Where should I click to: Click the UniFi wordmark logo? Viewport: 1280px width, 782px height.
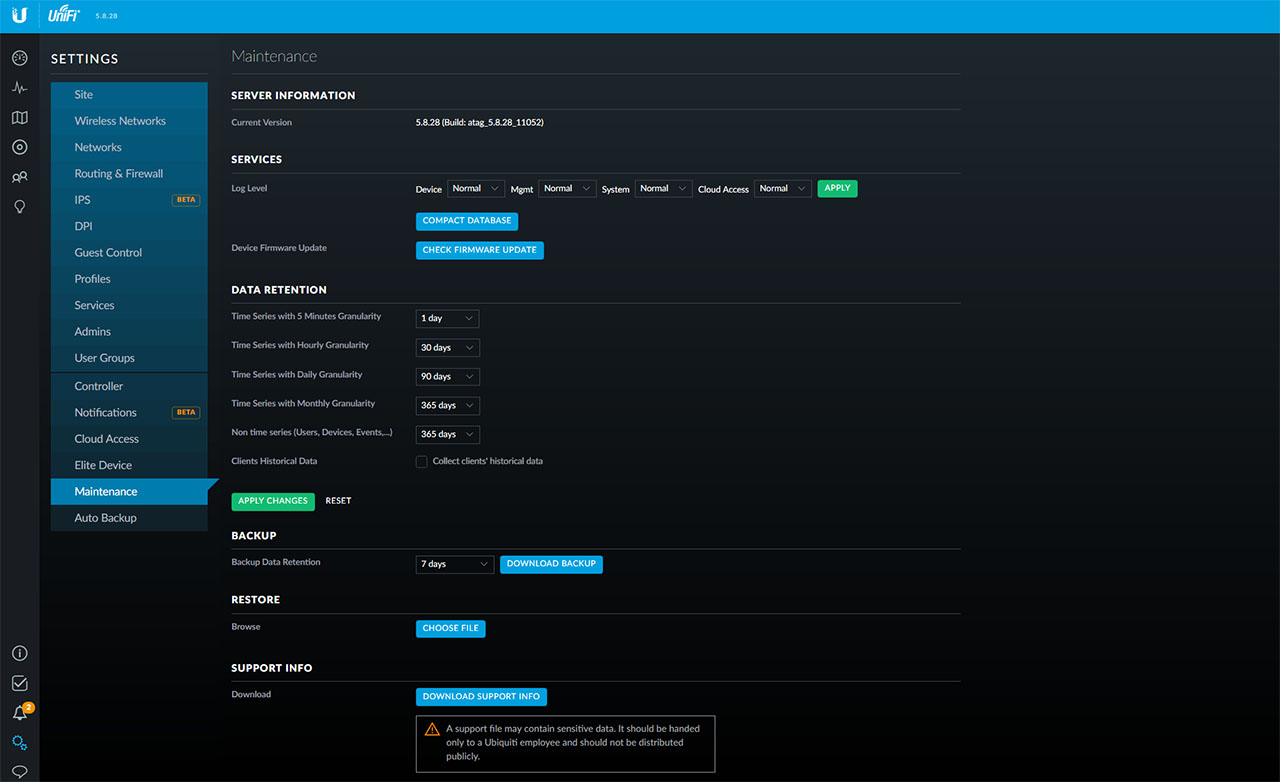(x=64, y=15)
